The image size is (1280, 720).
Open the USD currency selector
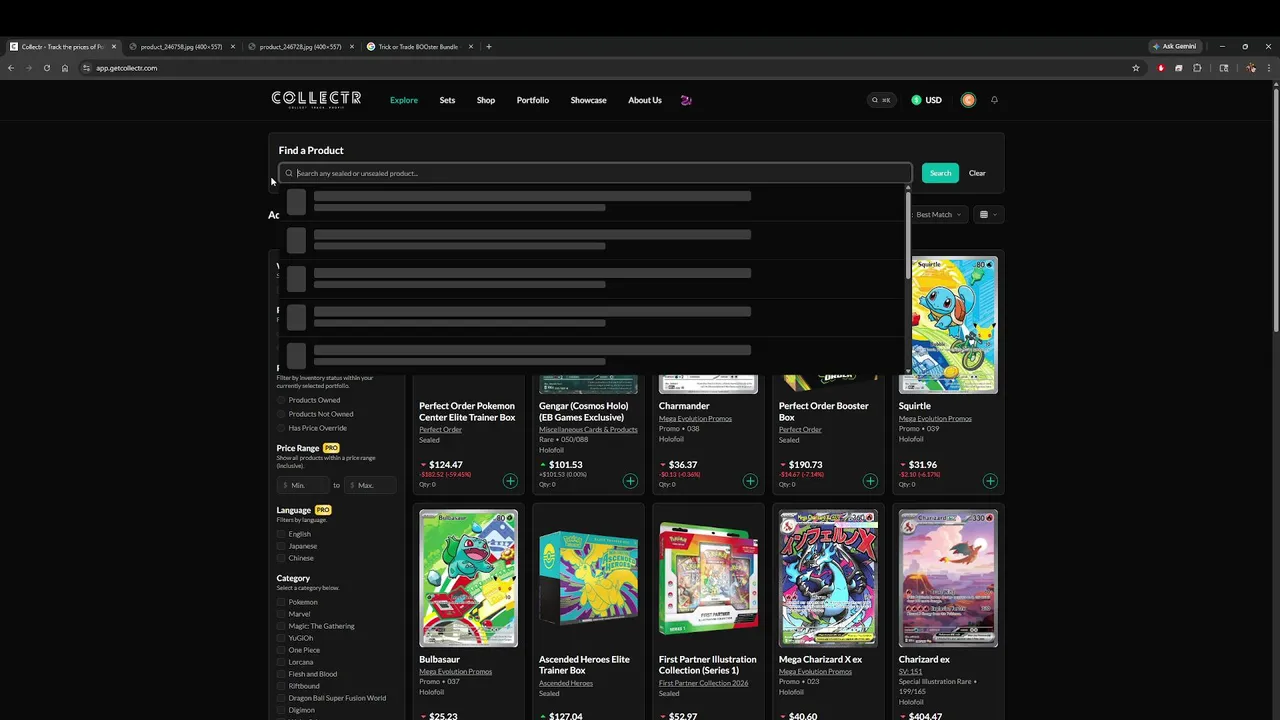[927, 100]
